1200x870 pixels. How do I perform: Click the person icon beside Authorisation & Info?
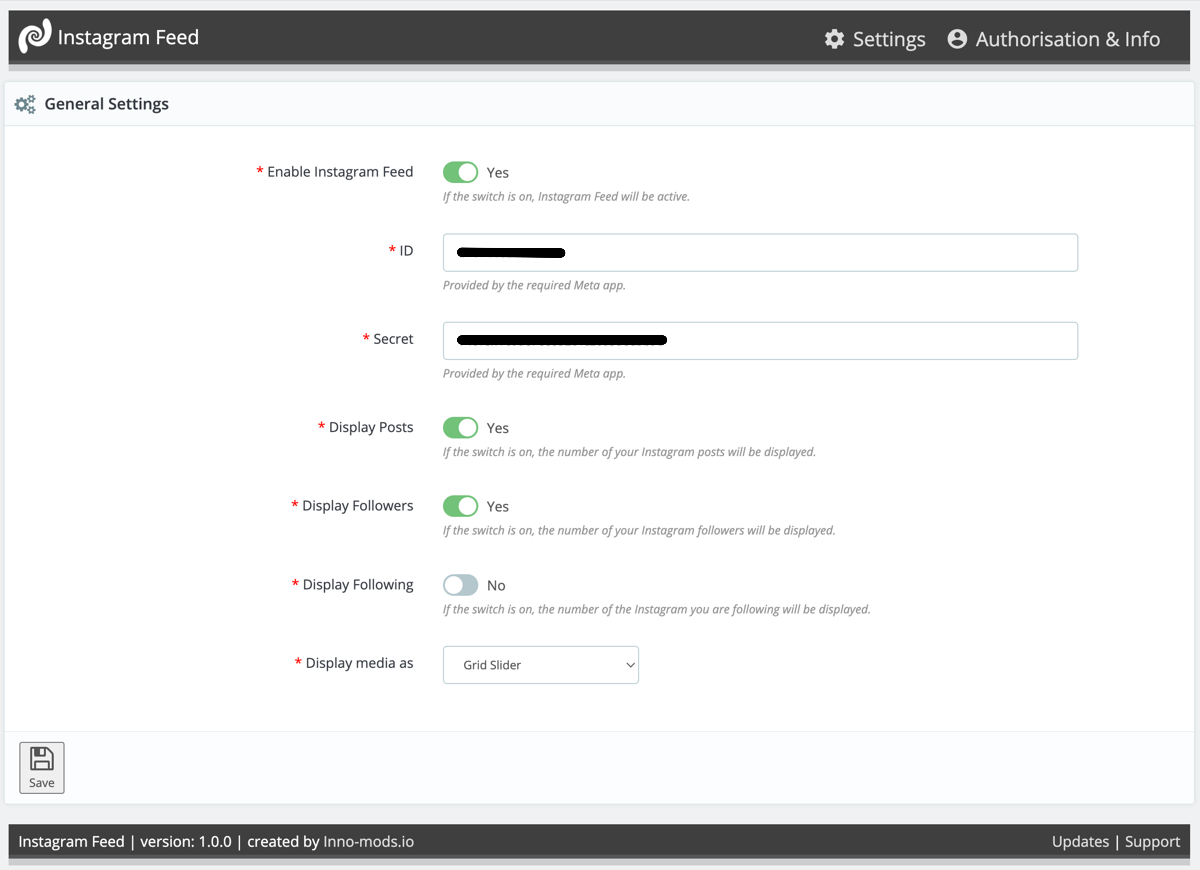957,38
